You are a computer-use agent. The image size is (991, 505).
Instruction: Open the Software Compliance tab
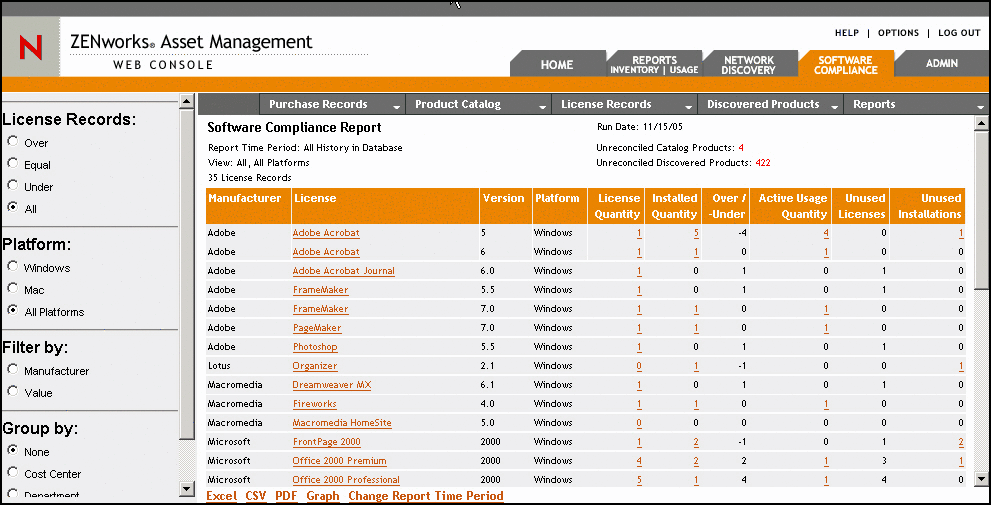(846, 65)
